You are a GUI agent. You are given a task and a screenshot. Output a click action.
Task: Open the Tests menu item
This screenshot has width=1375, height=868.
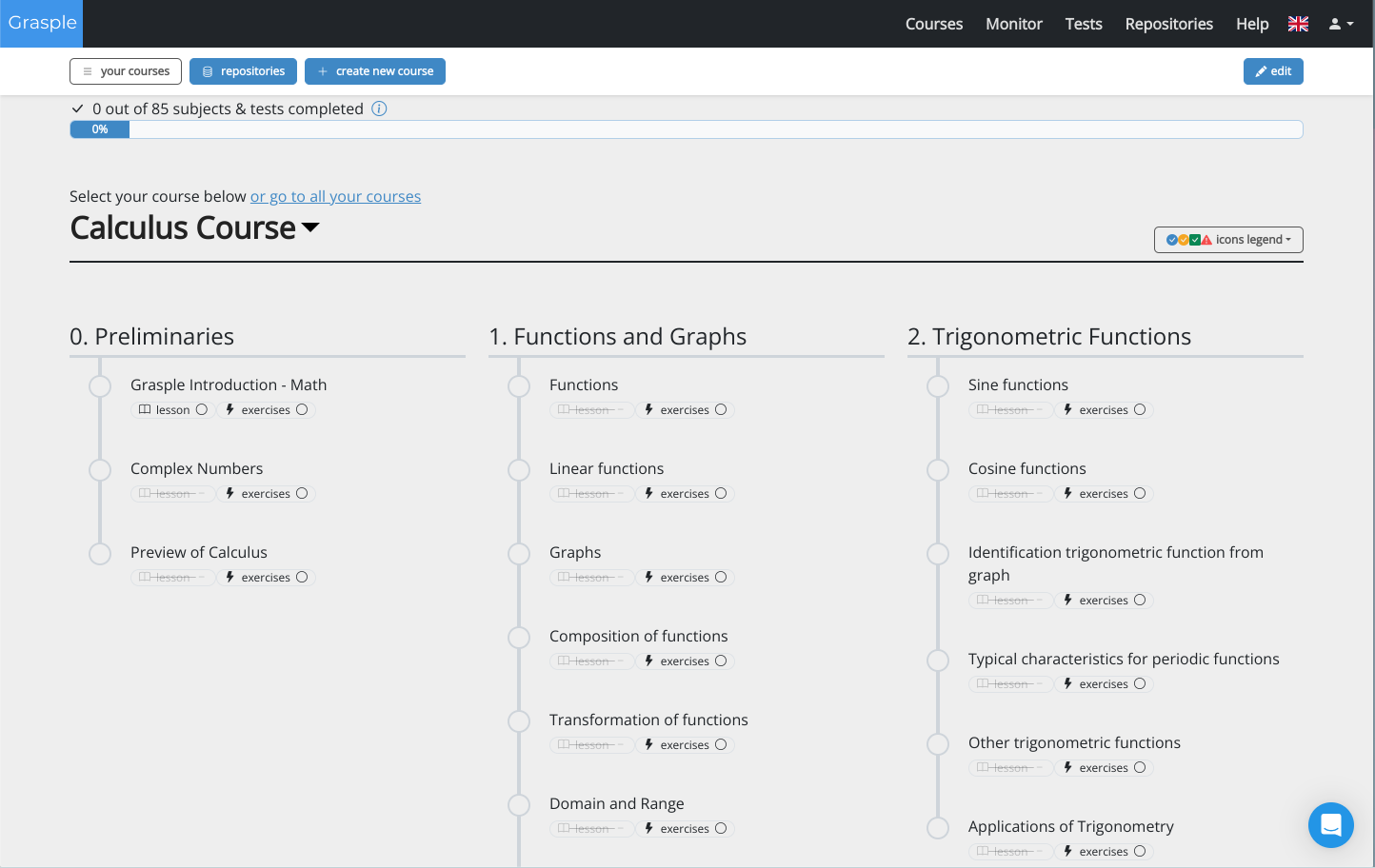[x=1084, y=24]
